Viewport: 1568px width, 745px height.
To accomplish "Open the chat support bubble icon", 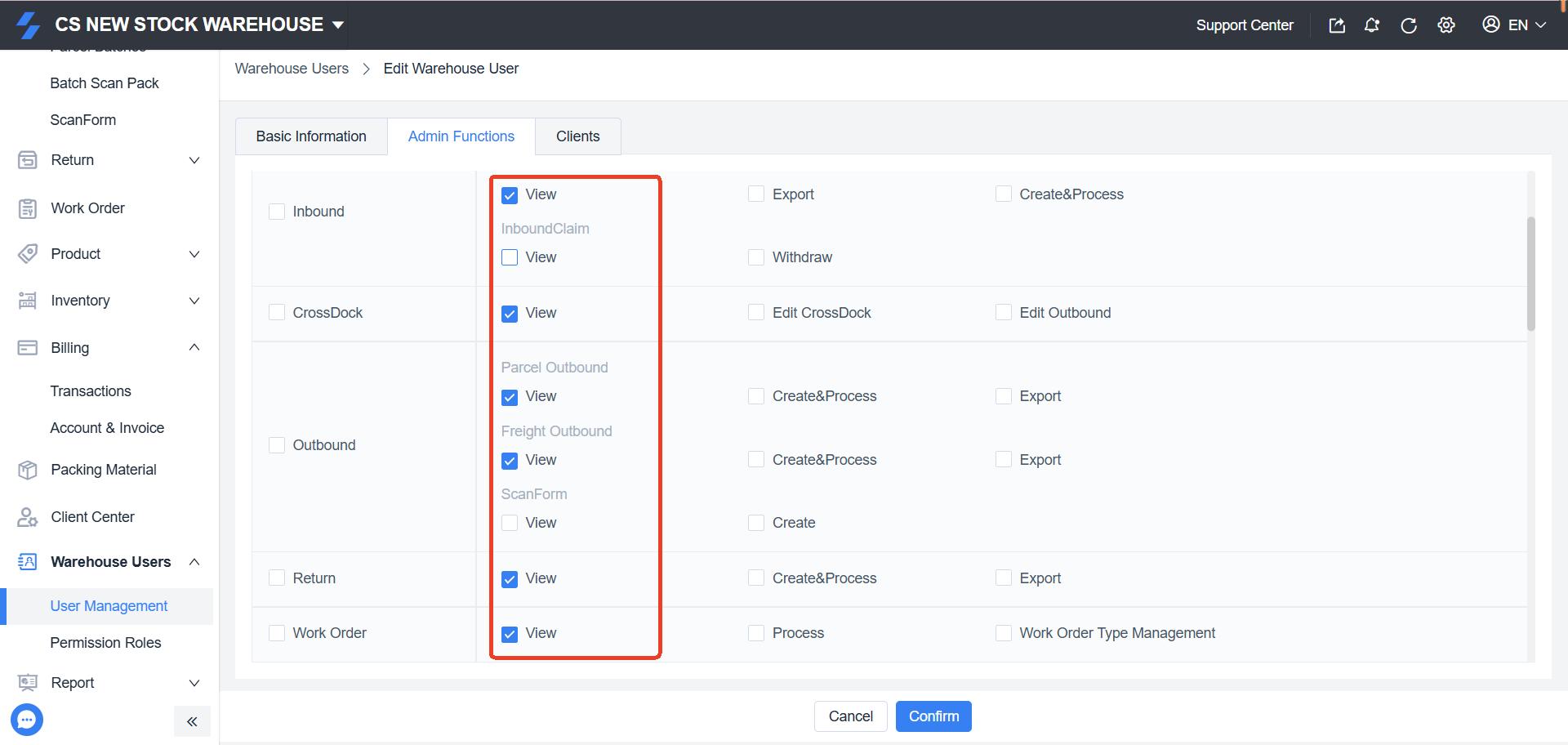I will tap(27, 720).
